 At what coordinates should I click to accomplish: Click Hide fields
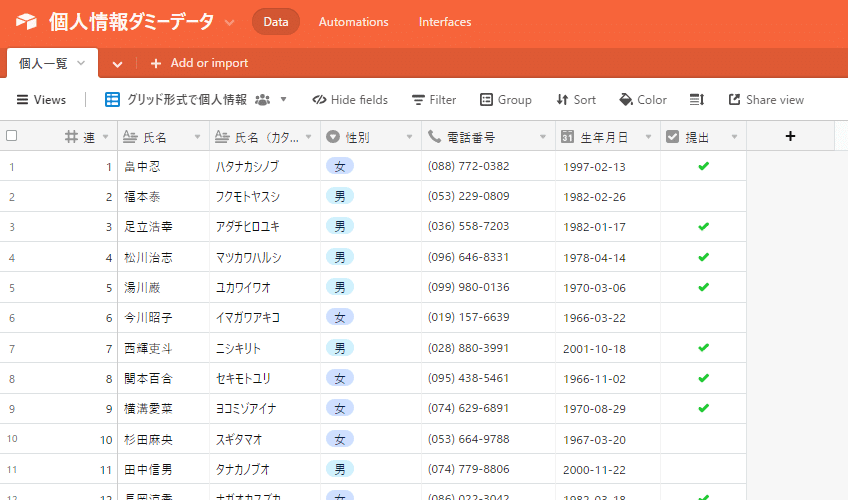(x=350, y=99)
